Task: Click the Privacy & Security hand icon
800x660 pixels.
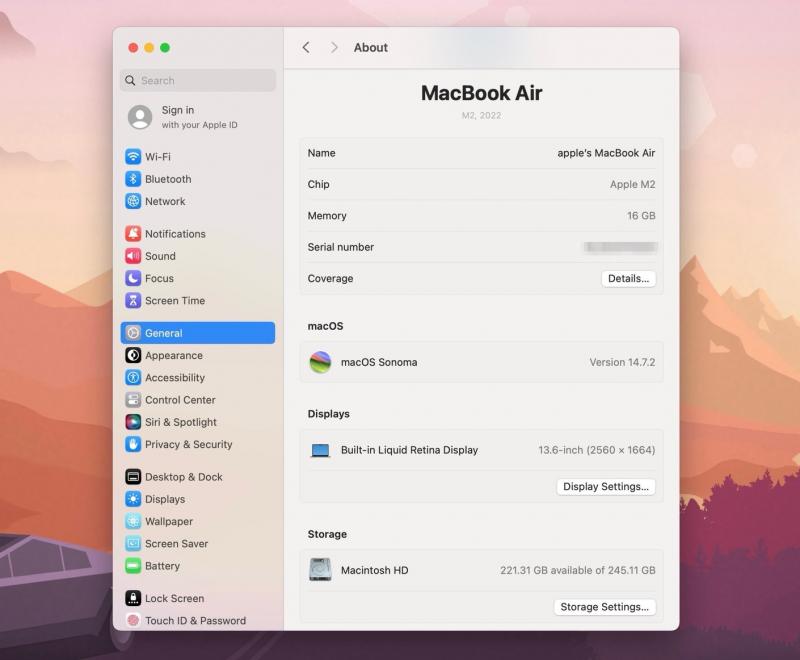Action: (133, 444)
